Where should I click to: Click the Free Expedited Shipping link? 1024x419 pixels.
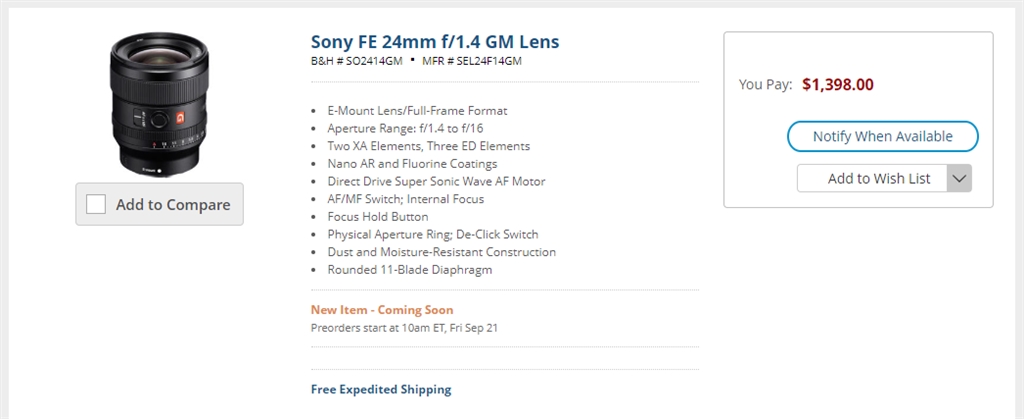pyautogui.click(x=381, y=389)
